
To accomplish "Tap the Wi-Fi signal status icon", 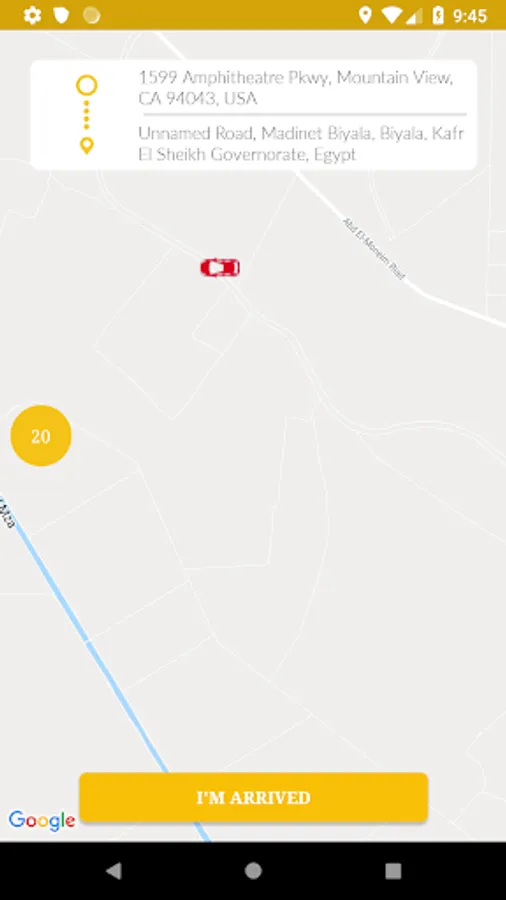I will point(392,15).
